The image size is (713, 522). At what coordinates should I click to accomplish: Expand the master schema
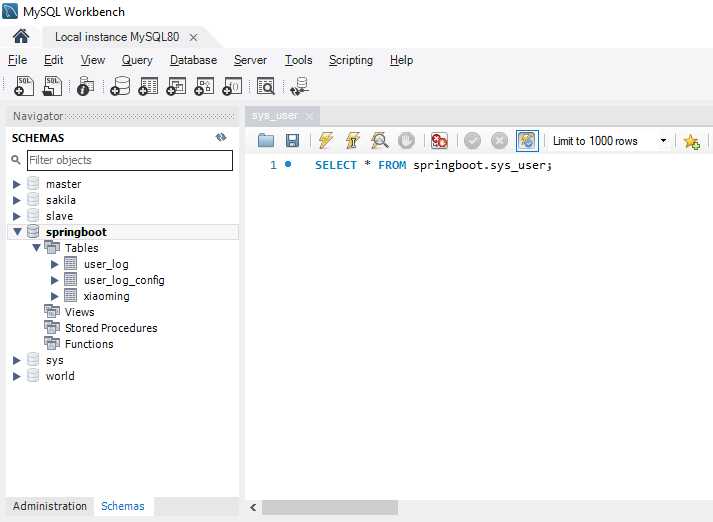click(x=17, y=184)
